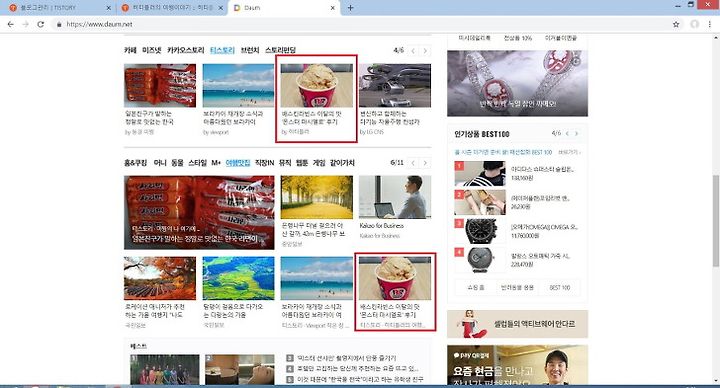
Task: Open the Chrome three-dot menu
Action: [x=709, y=24]
